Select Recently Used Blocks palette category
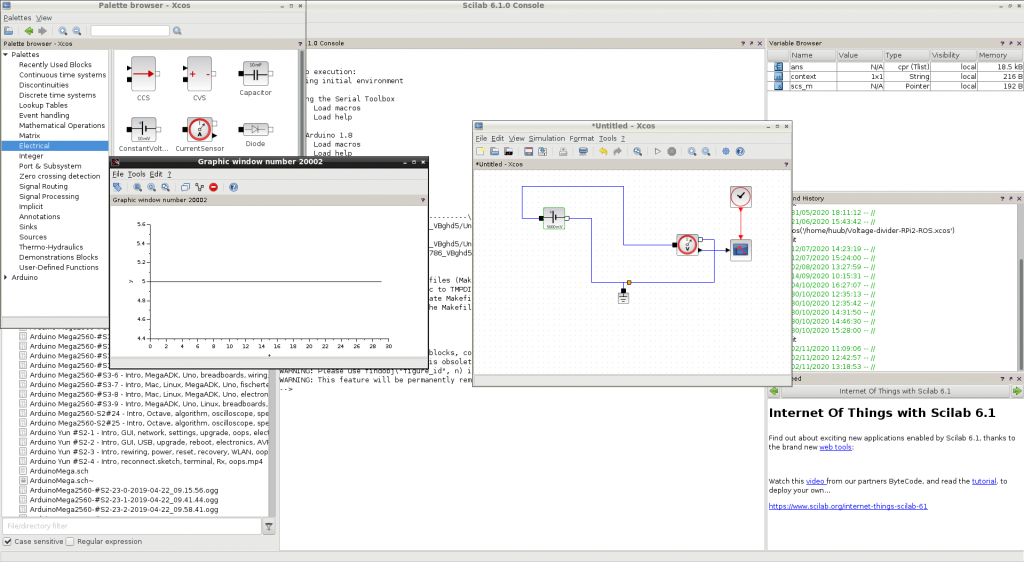The image size is (1024, 562). [55, 65]
